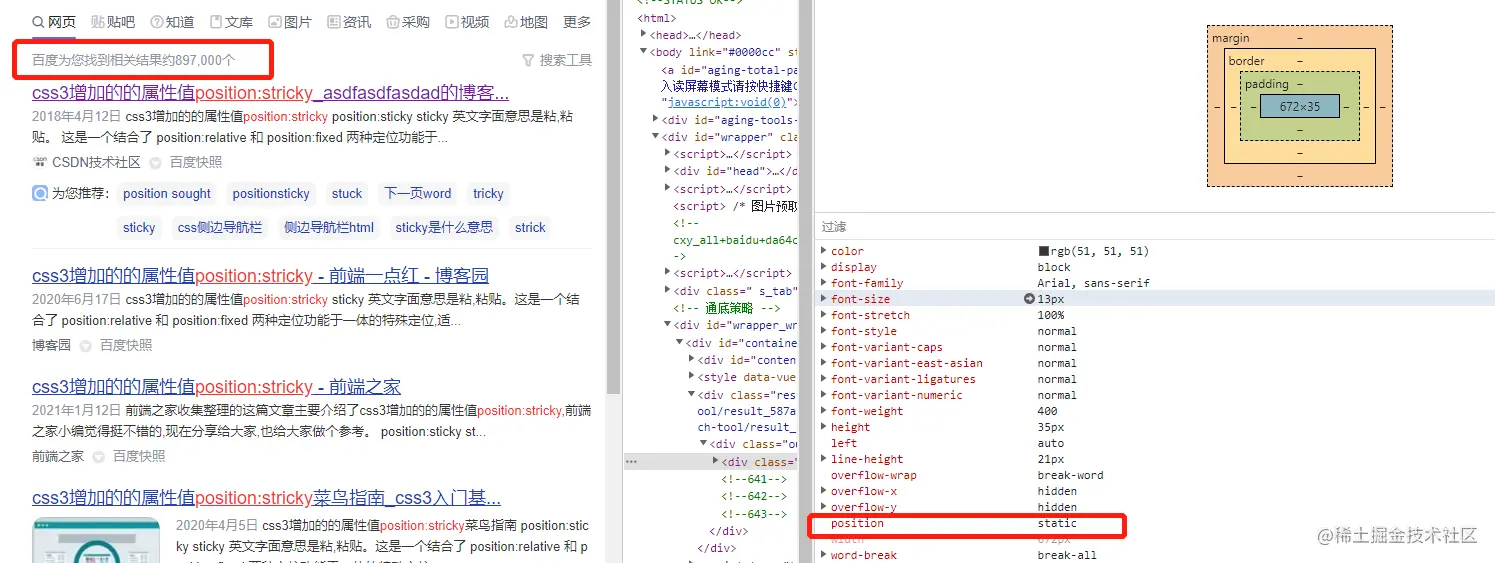The image size is (1495, 563).
Task: Click the 贴吧 tab icon
Action: [x=97, y=22]
